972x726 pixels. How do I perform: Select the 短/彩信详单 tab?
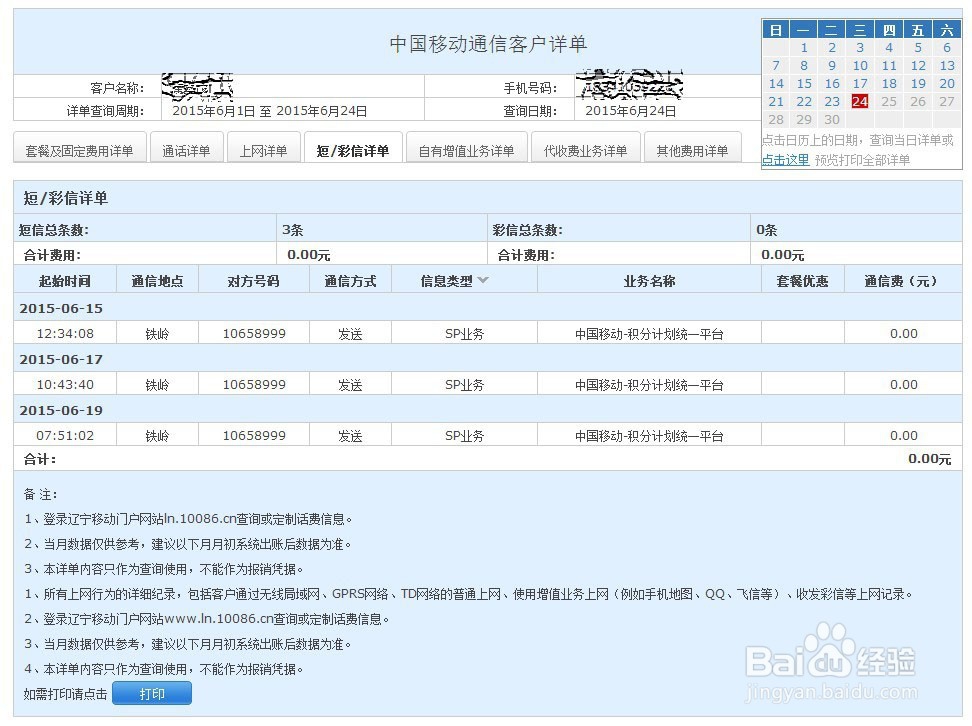pos(353,148)
